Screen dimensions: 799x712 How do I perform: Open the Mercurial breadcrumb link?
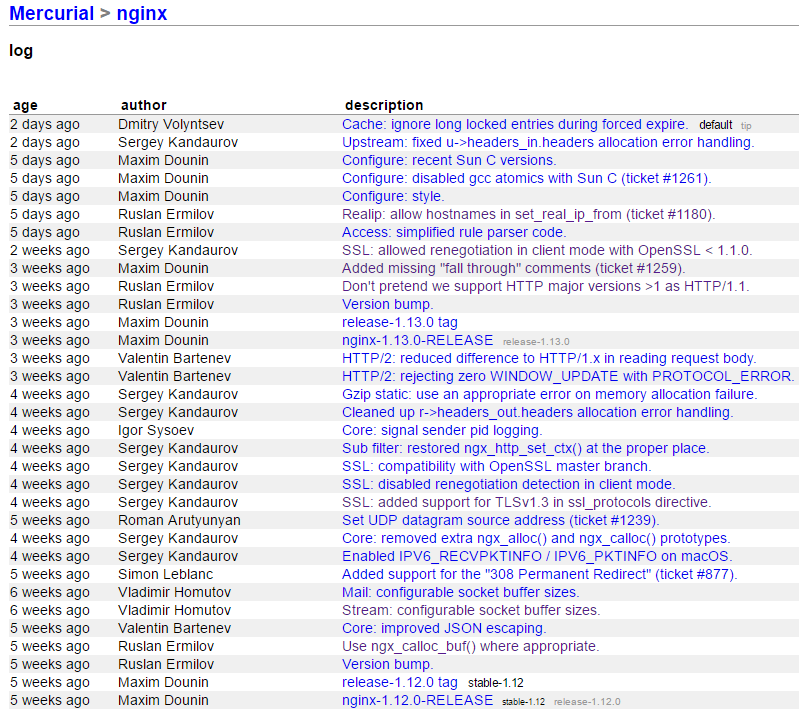coord(51,13)
